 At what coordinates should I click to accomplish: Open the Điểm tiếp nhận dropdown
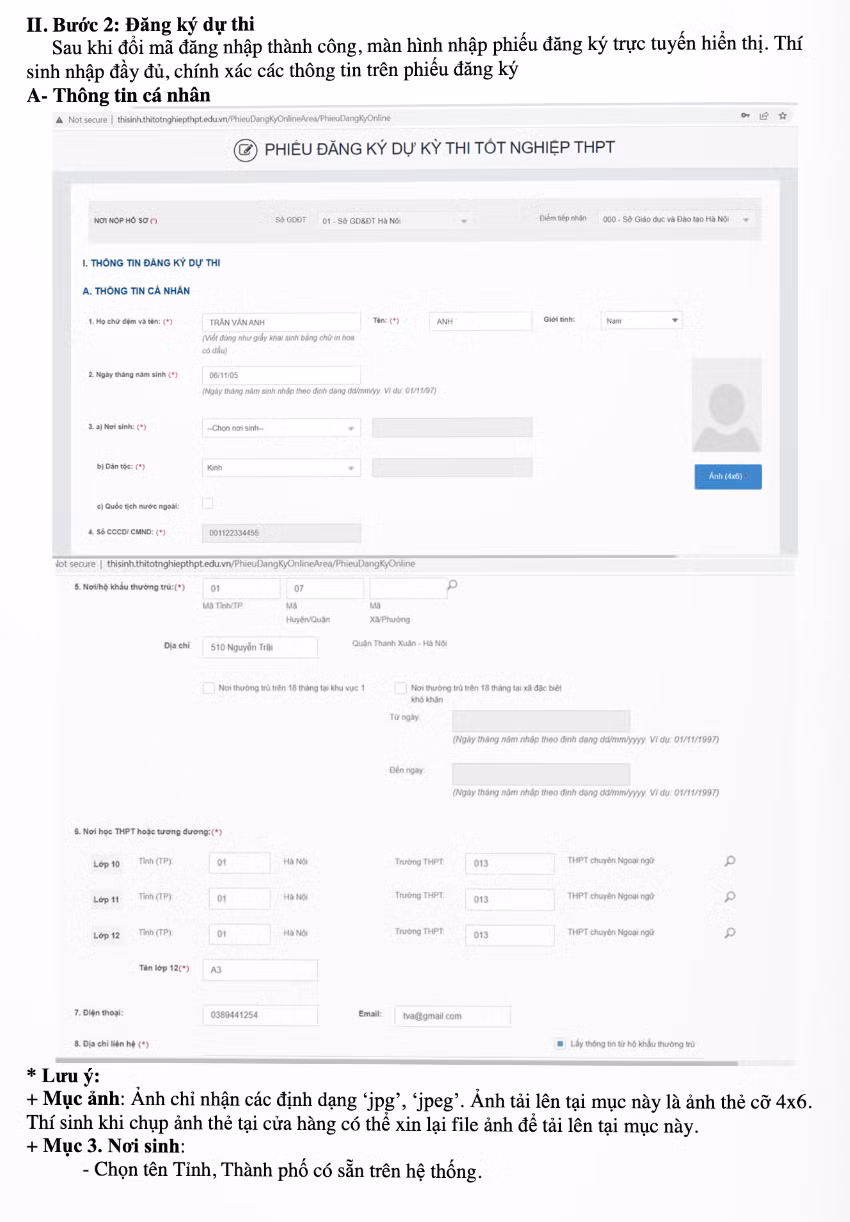(x=675, y=219)
